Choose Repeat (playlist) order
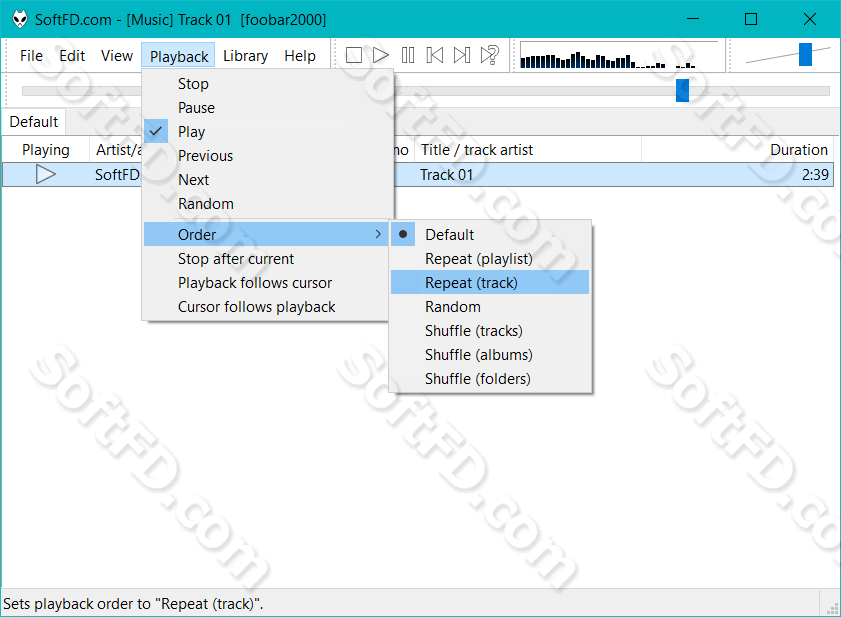This screenshot has height=617, width=841. tap(490, 259)
